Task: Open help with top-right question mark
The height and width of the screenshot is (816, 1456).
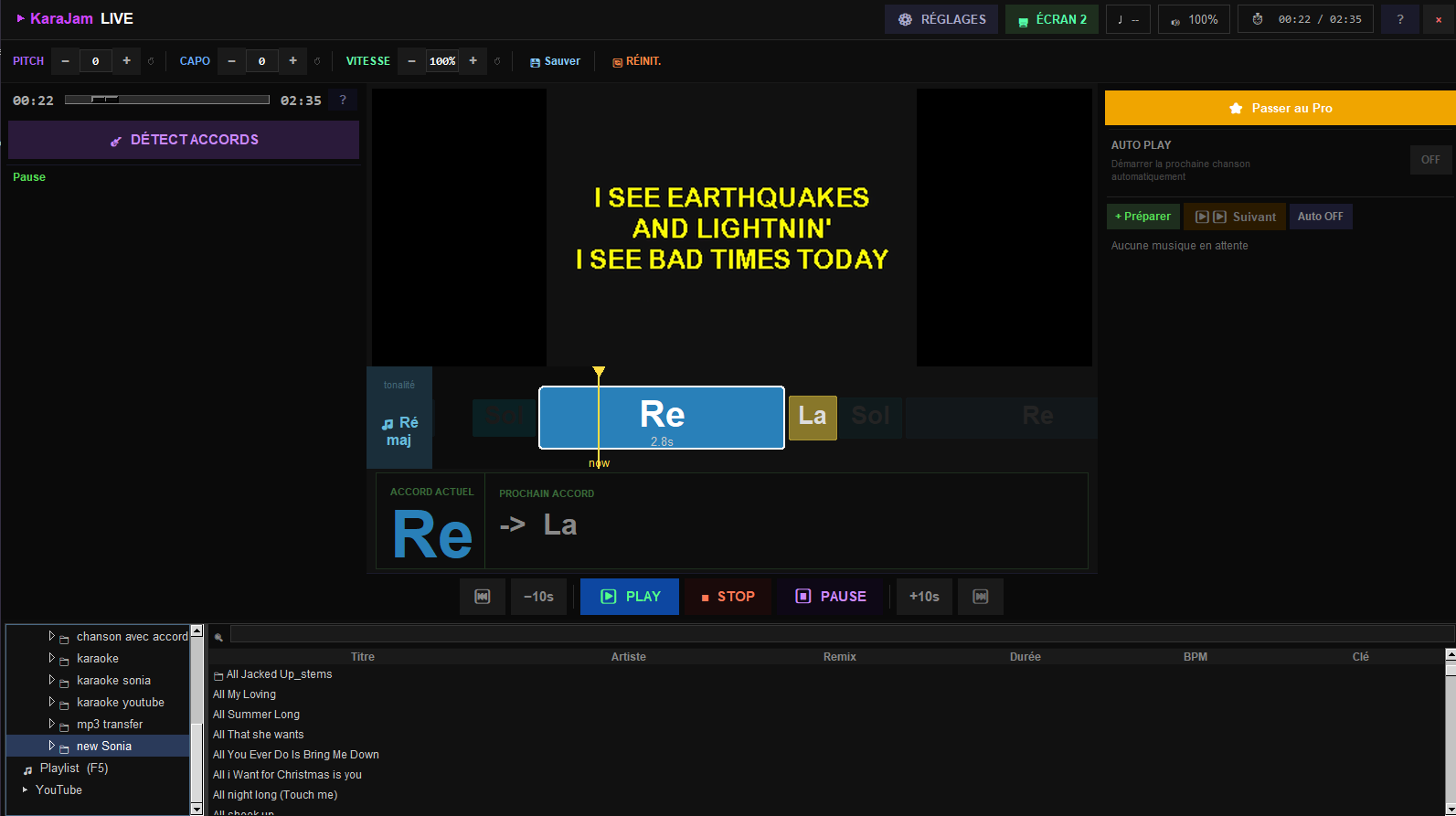Action: coord(1400,19)
